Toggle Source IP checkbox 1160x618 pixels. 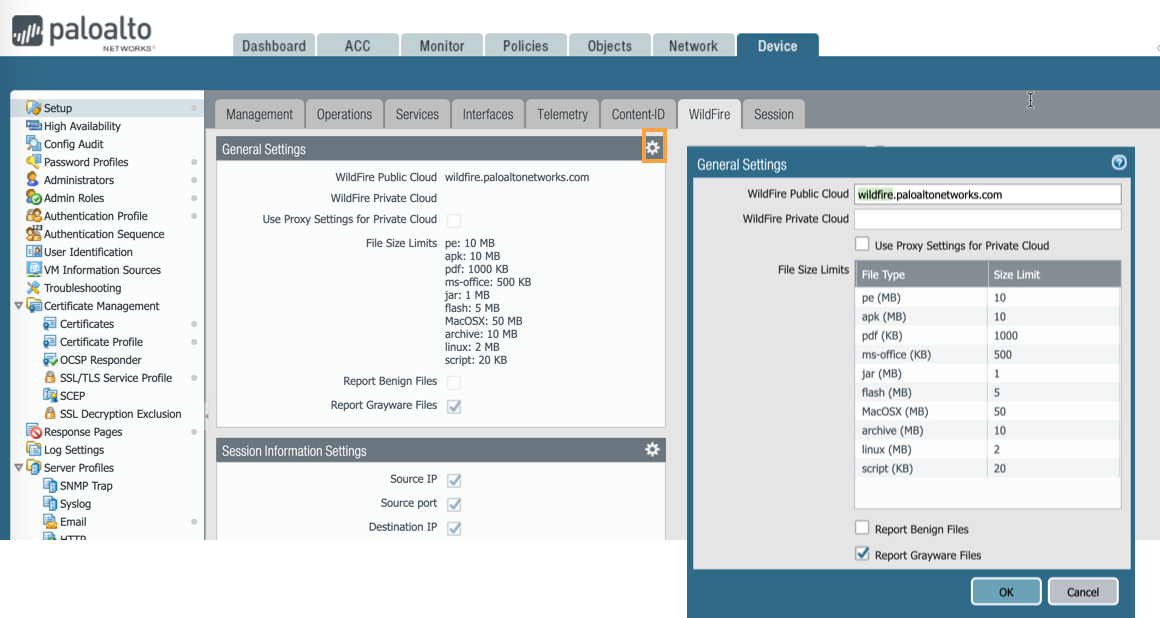pyautogui.click(x=454, y=480)
